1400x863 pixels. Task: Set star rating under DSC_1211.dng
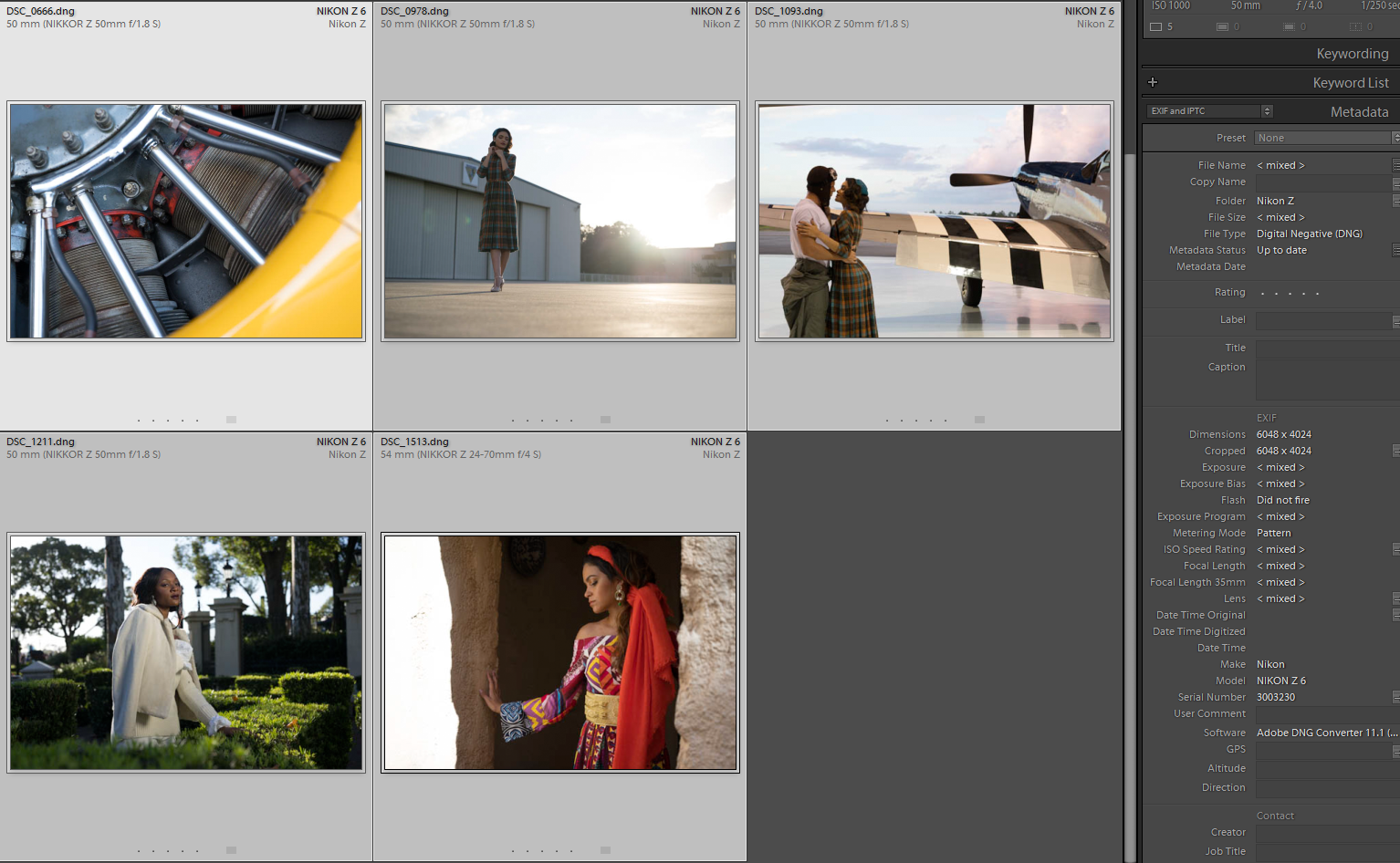point(168,851)
